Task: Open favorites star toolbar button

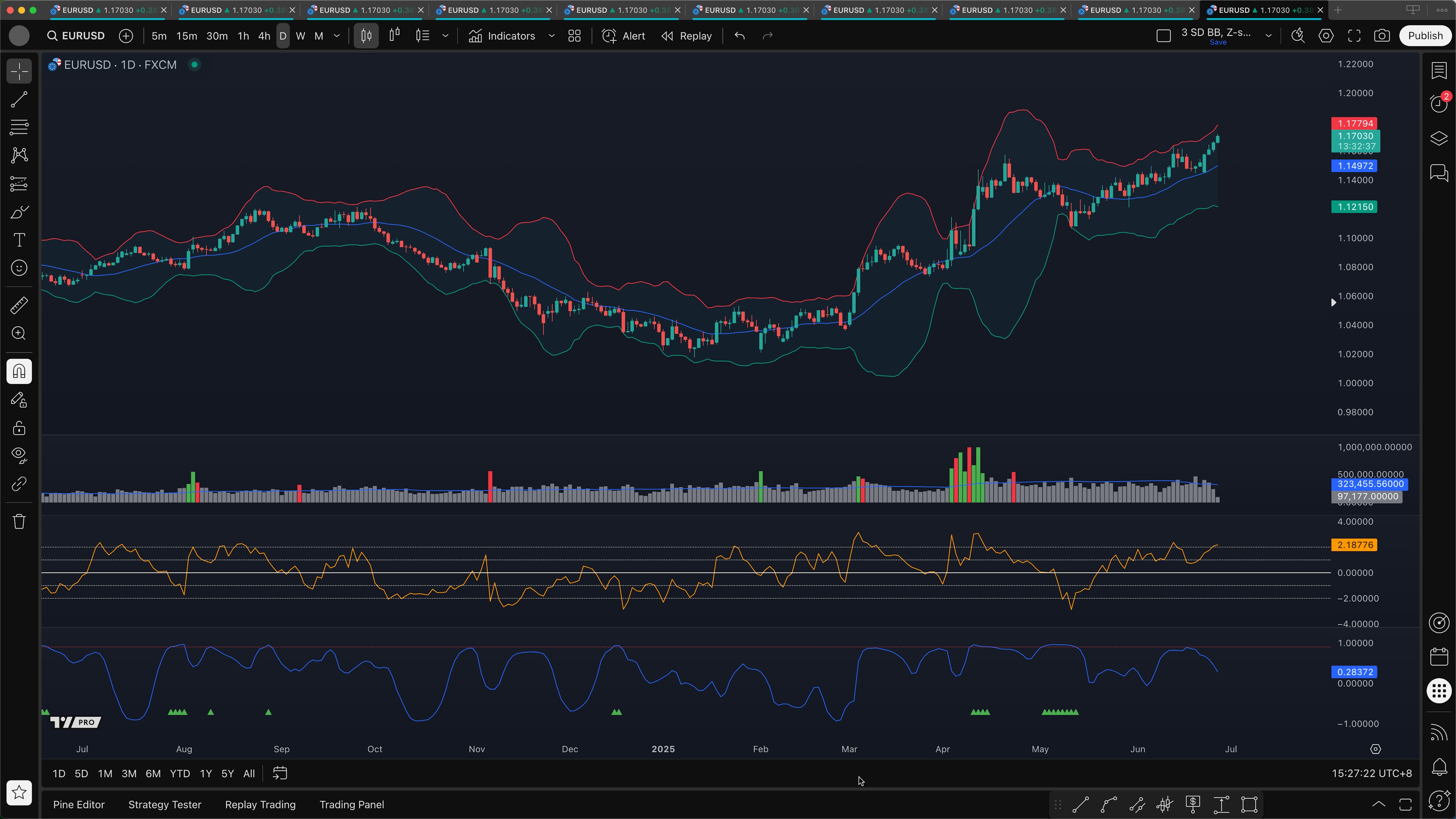Action: point(19,792)
